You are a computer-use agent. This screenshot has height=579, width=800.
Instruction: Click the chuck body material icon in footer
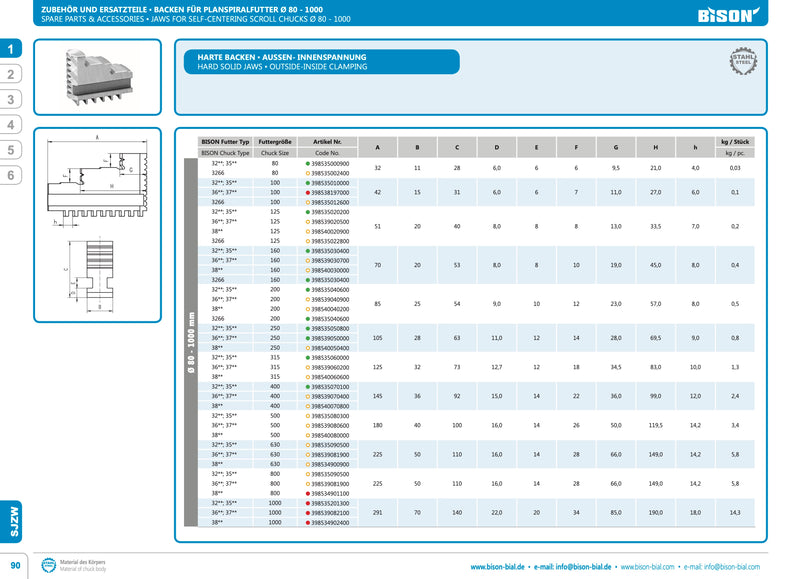coord(48,567)
